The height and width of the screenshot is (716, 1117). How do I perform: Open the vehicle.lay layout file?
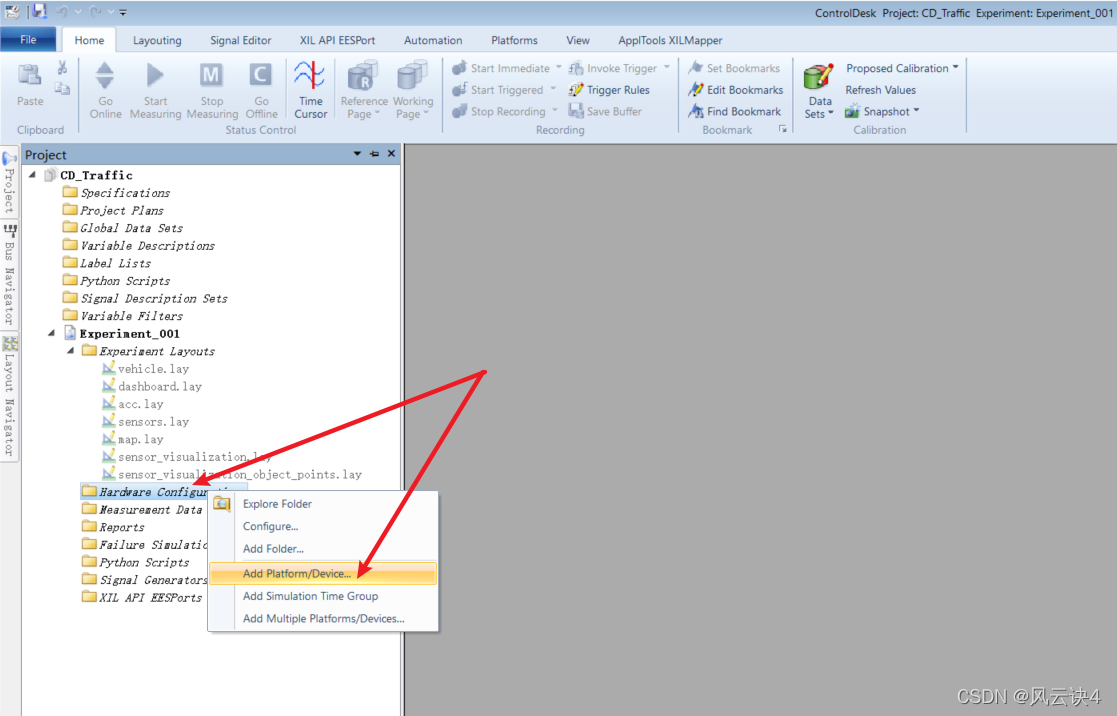click(152, 369)
